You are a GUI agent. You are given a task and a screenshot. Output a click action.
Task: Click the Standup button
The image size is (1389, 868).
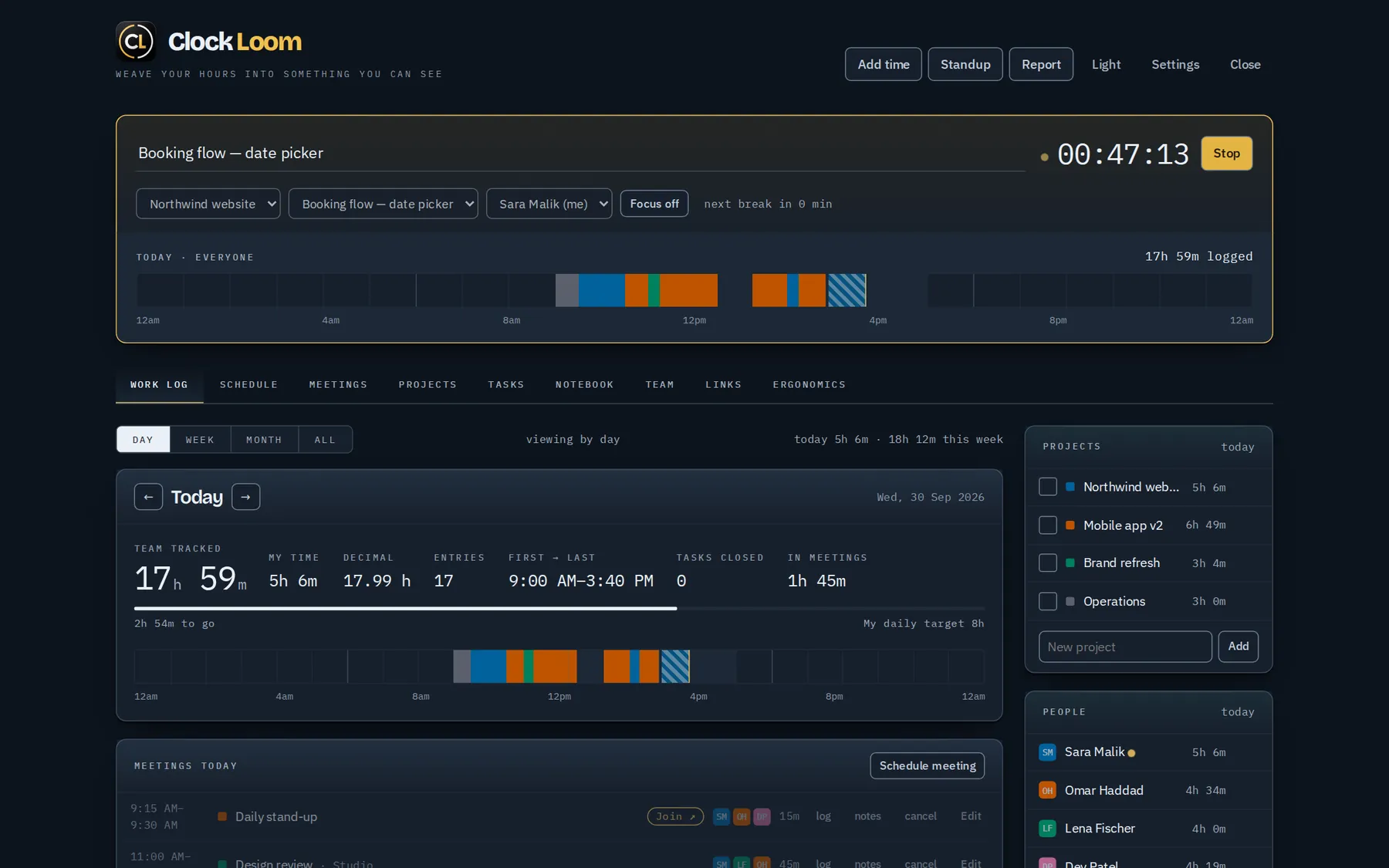(965, 64)
